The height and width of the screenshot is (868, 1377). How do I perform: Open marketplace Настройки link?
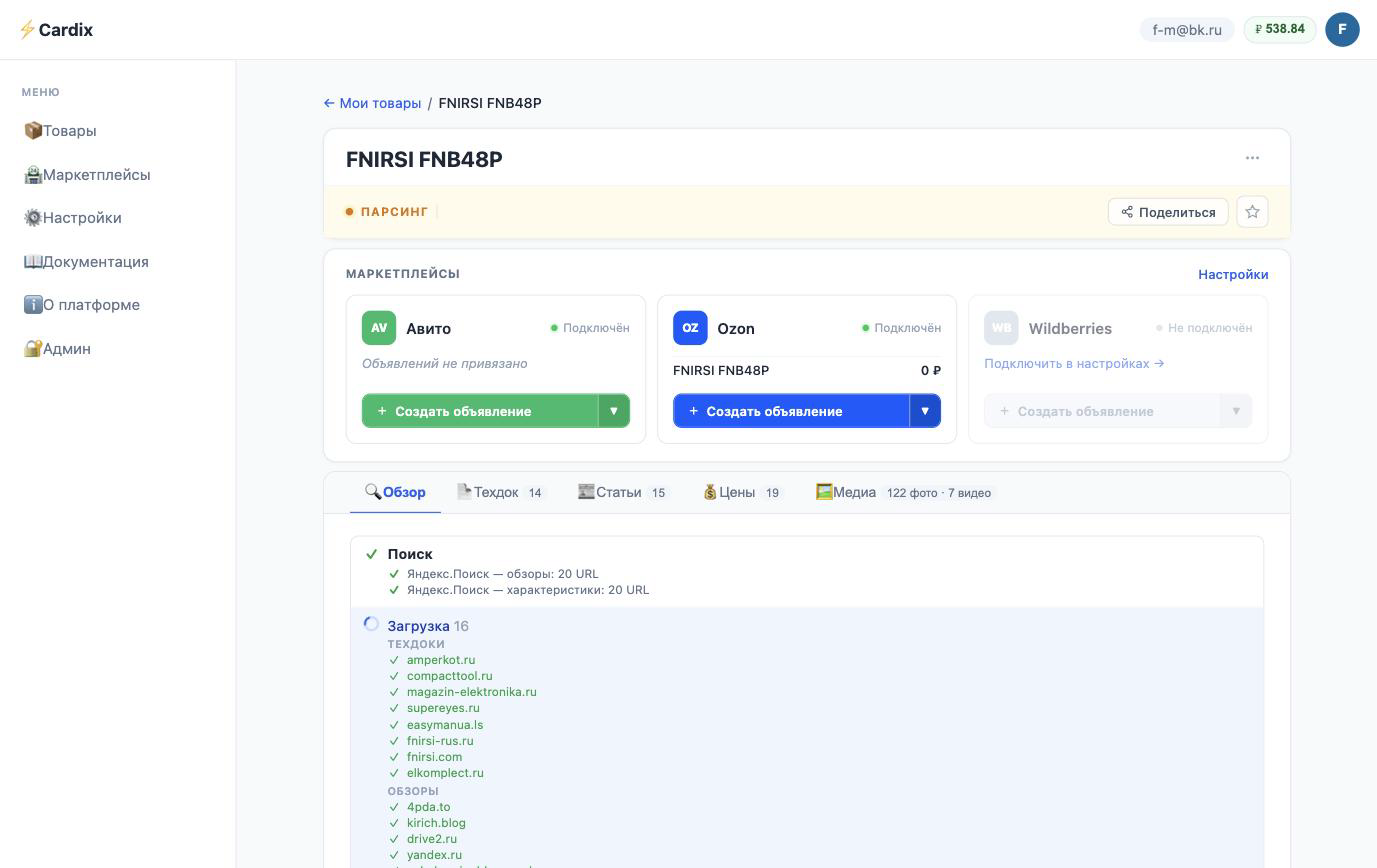pyautogui.click(x=1233, y=274)
